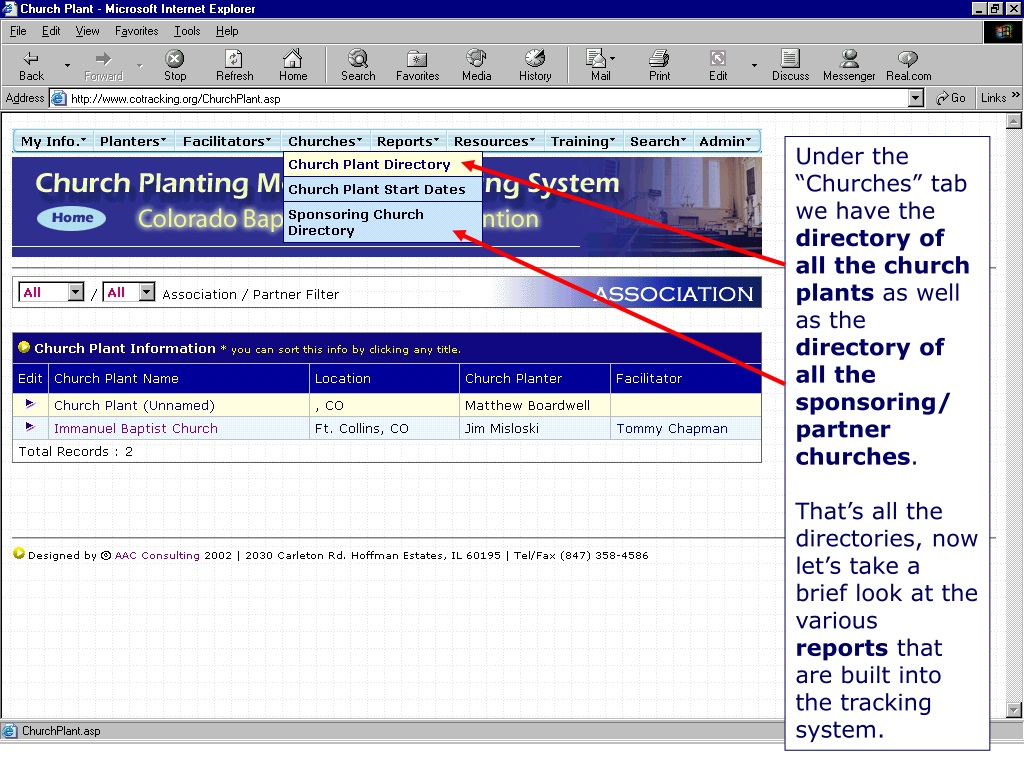Open the Tommy Chapman facilitator link
The width and height of the screenshot is (1024, 768).
[x=672, y=428]
